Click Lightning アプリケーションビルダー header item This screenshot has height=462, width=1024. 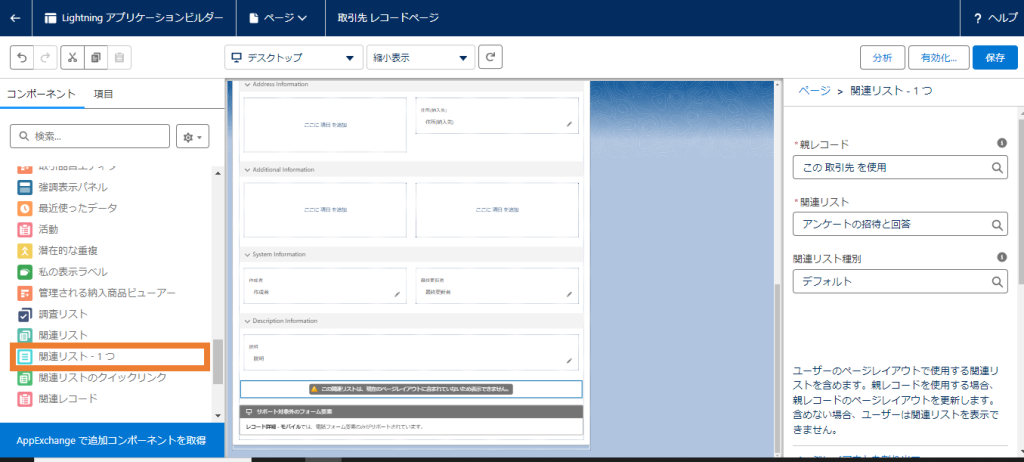click(134, 18)
